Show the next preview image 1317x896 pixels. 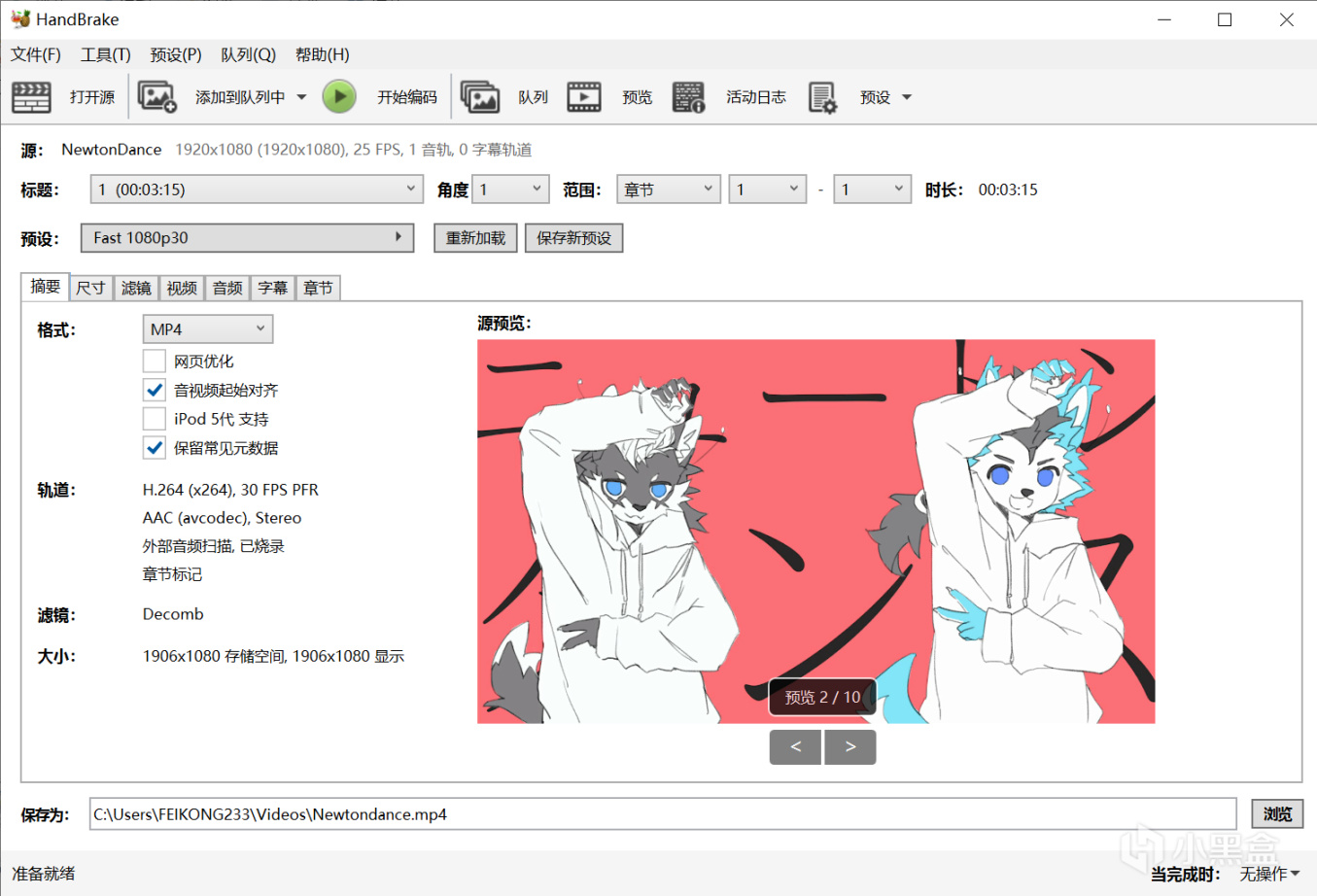point(850,747)
